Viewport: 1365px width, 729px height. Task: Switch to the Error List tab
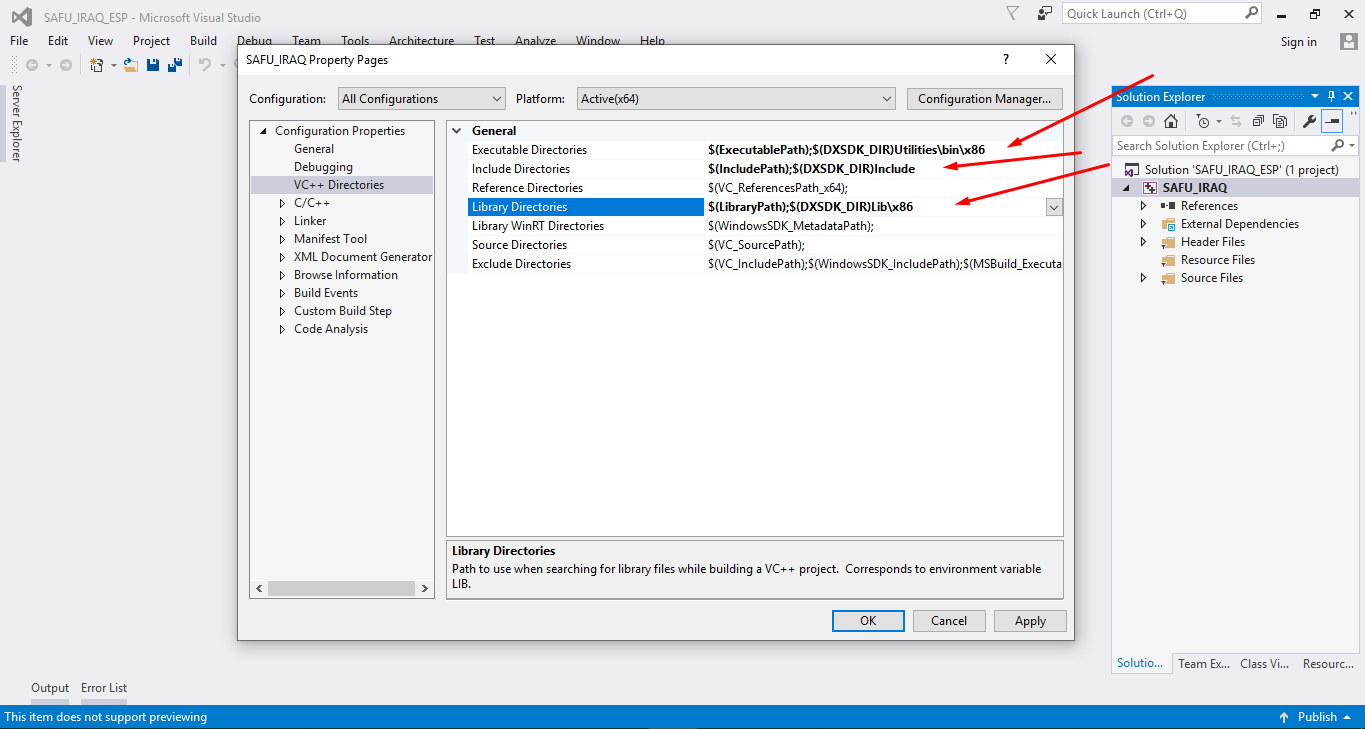(104, 688)
